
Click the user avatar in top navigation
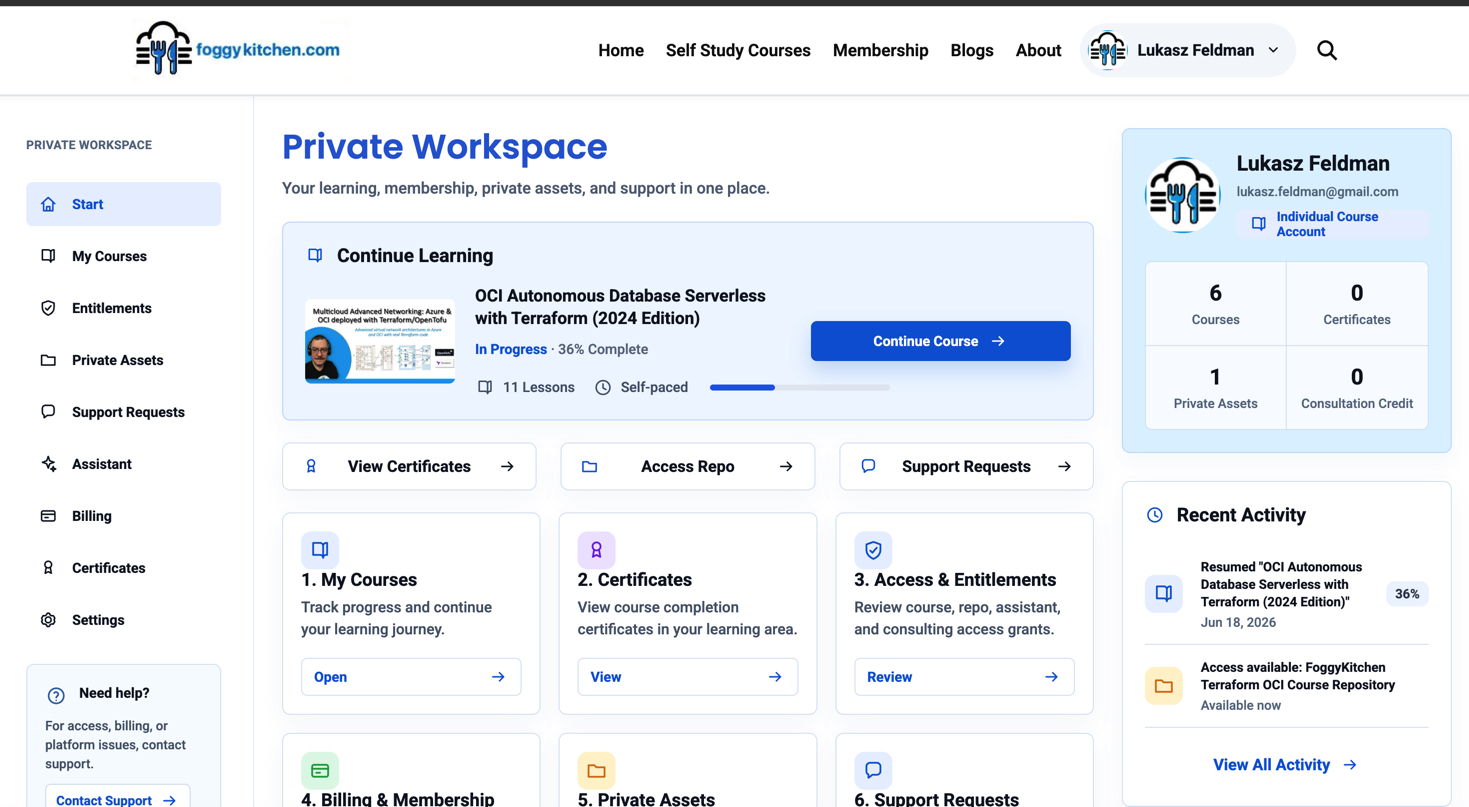pyautogui.click(x=1107, y=50)
